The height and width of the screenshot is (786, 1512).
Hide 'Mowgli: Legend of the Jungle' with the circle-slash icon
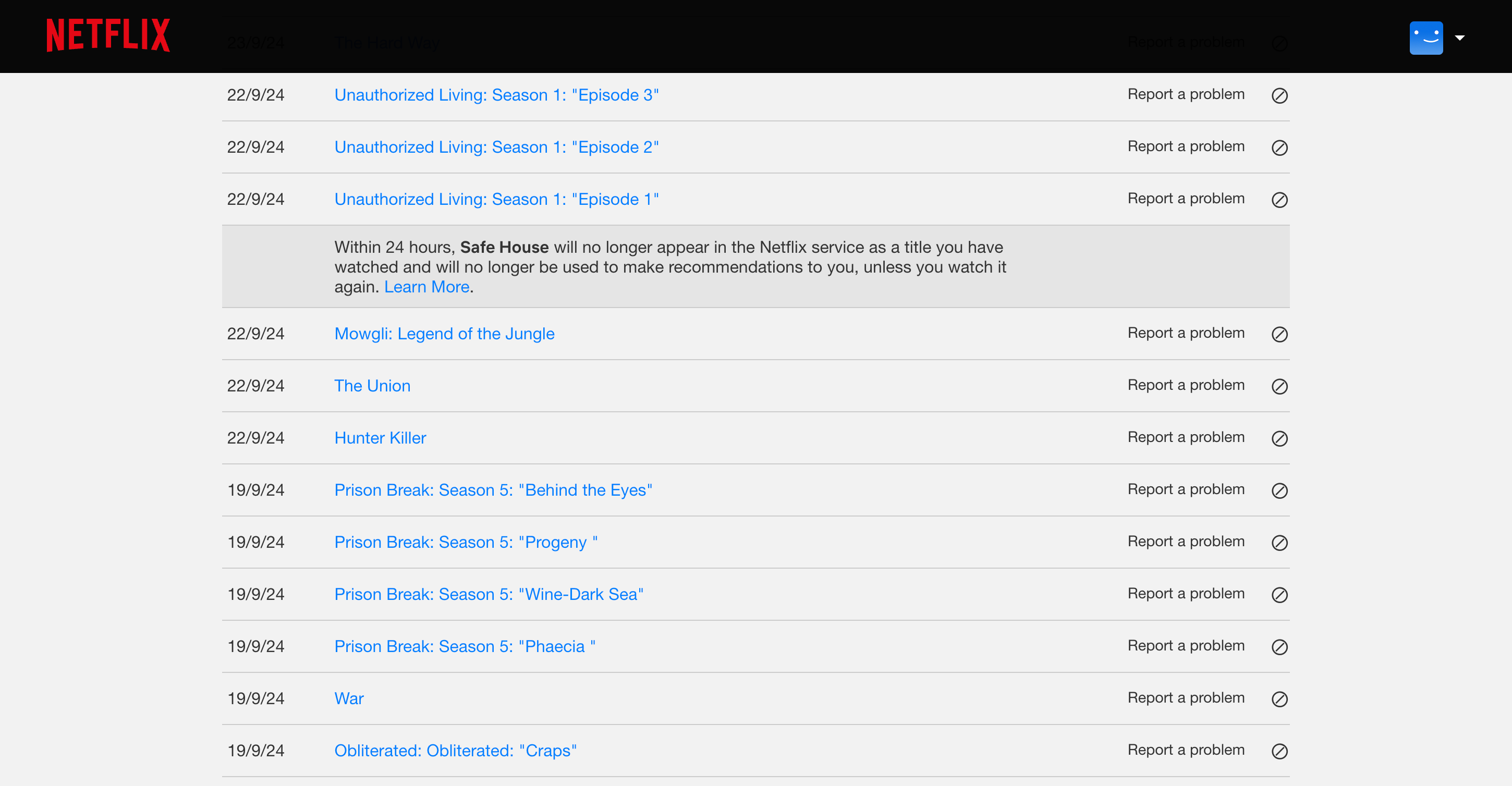pyautogui.click(x=1279, y=334)
